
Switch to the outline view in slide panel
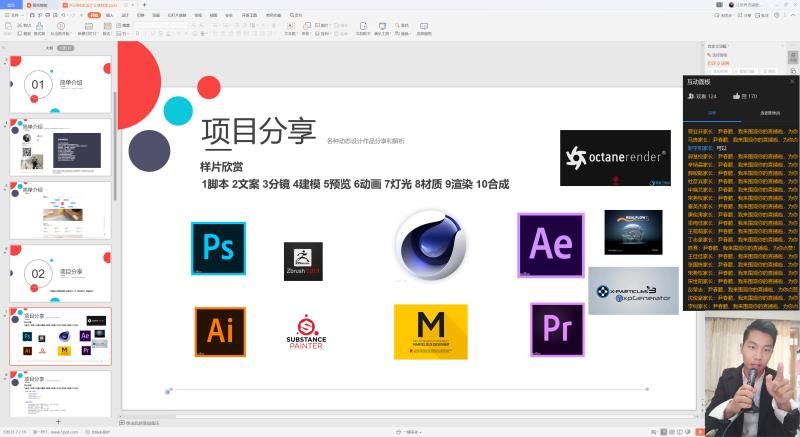47,47
